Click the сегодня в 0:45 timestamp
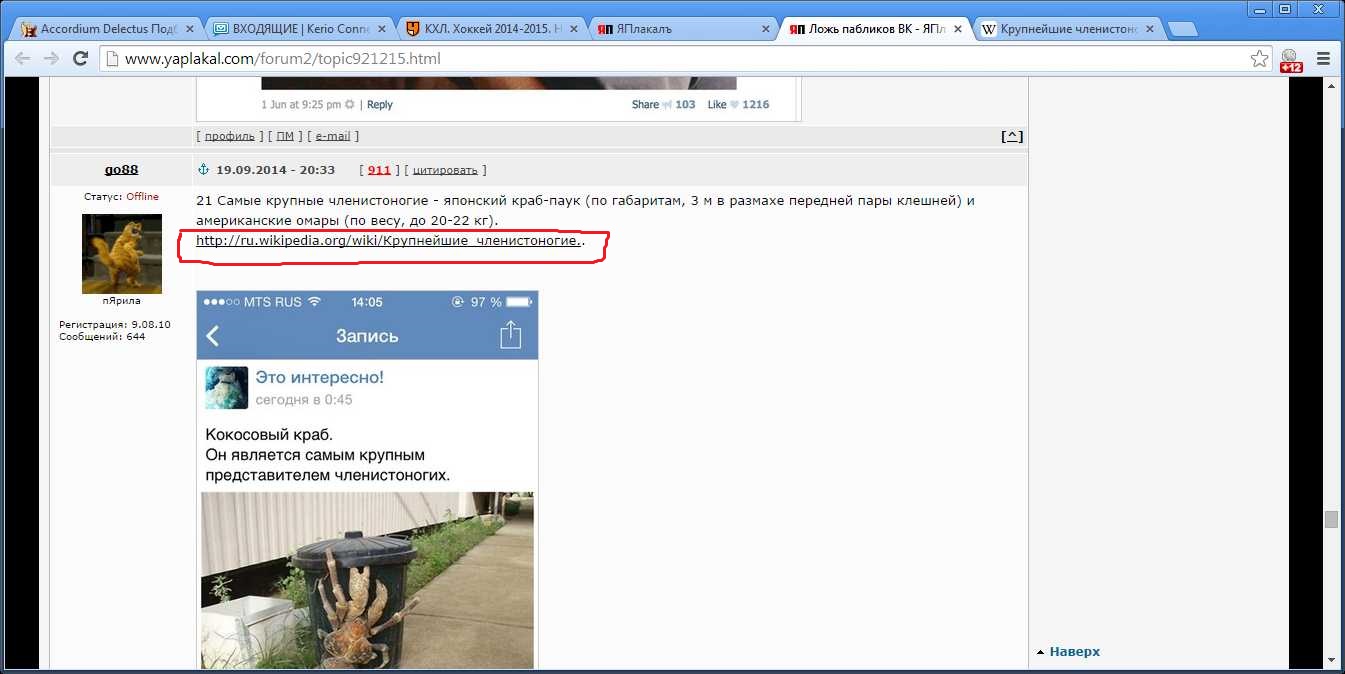The height and width of the screenshot is (674, 1345). point(304,400)
